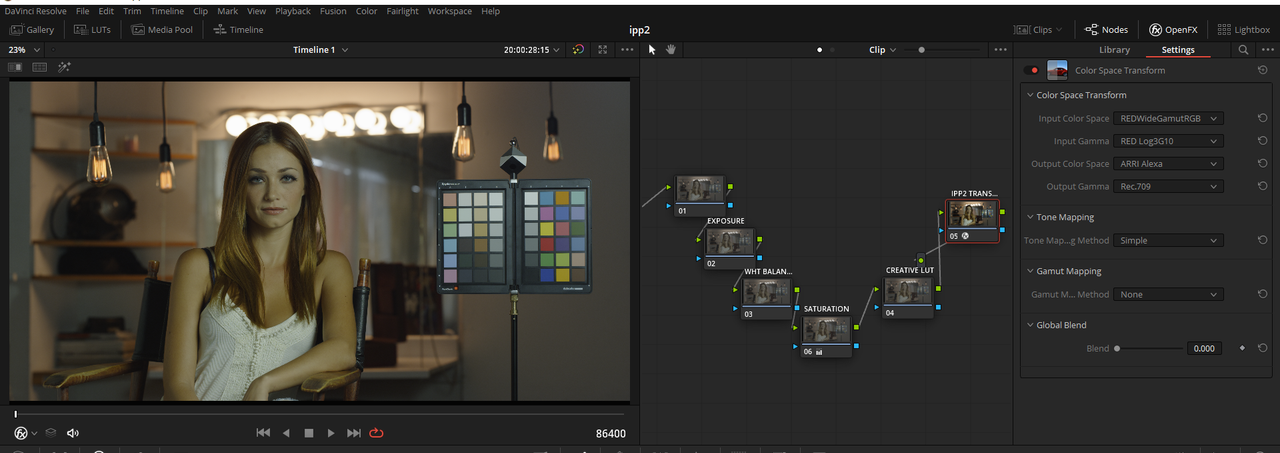Open the viewer zoom 23% dropdown
Screen dimensions: 1280x453
[x=25, y=49]
